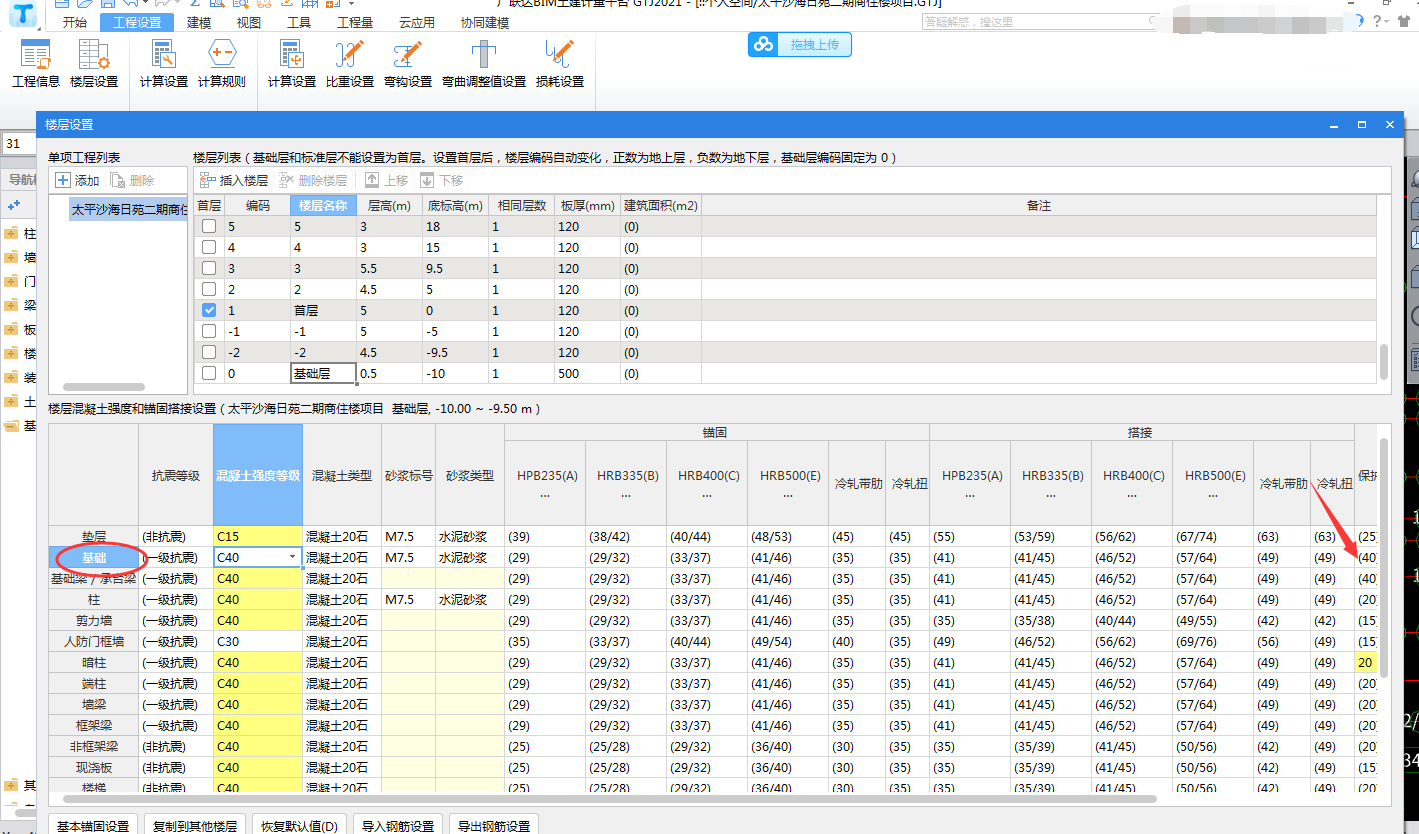Open C40 dropdown in 基础 row
Image resolution: width=1419 pixels, height=834 pixels.
[292, 557]
